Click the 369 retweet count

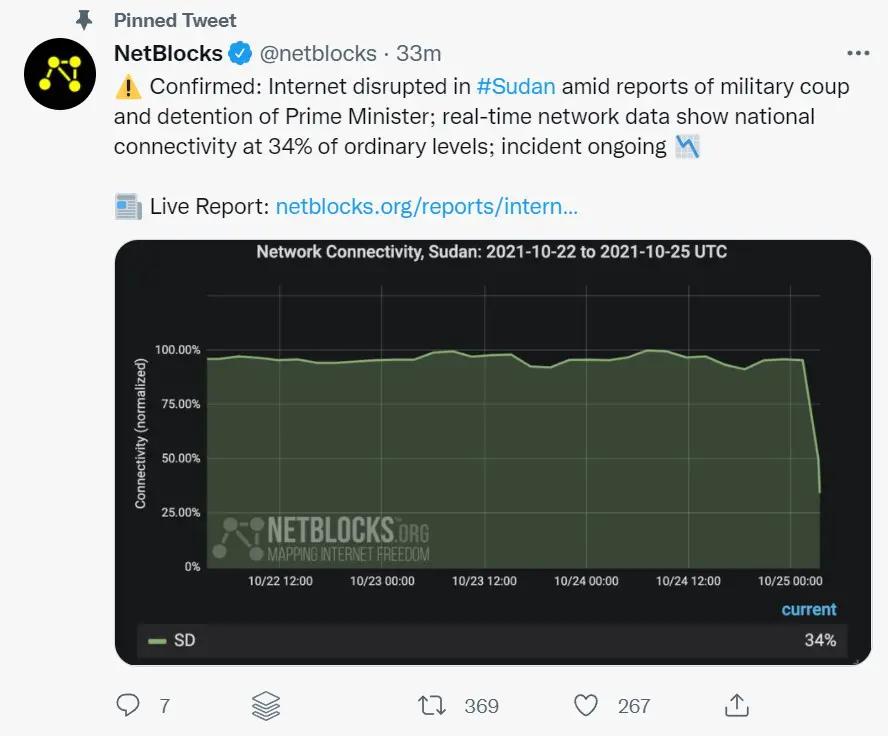coord(481,706)
